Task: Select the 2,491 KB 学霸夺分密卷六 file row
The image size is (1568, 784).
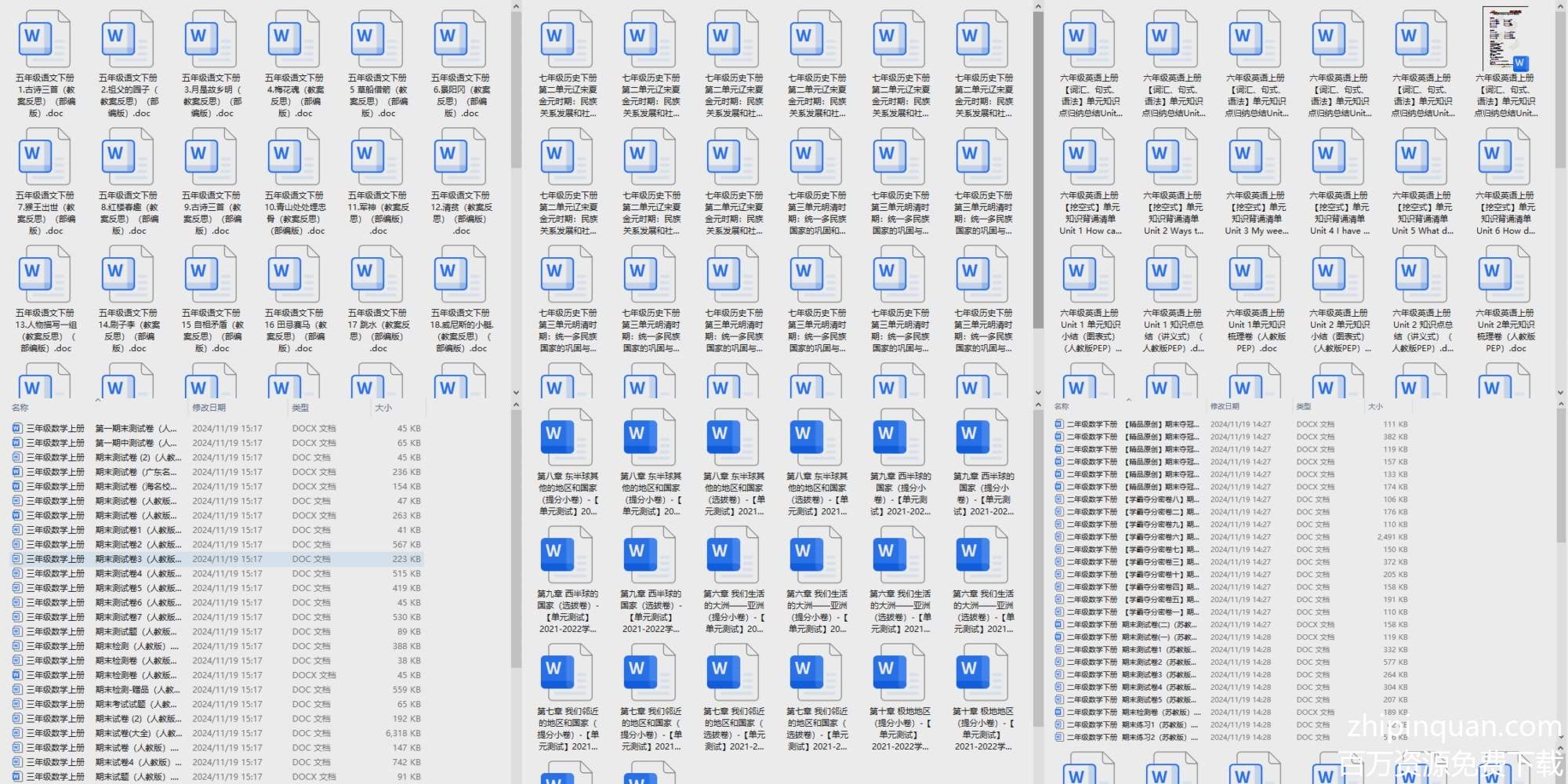Action: (x=1231, y=537)
